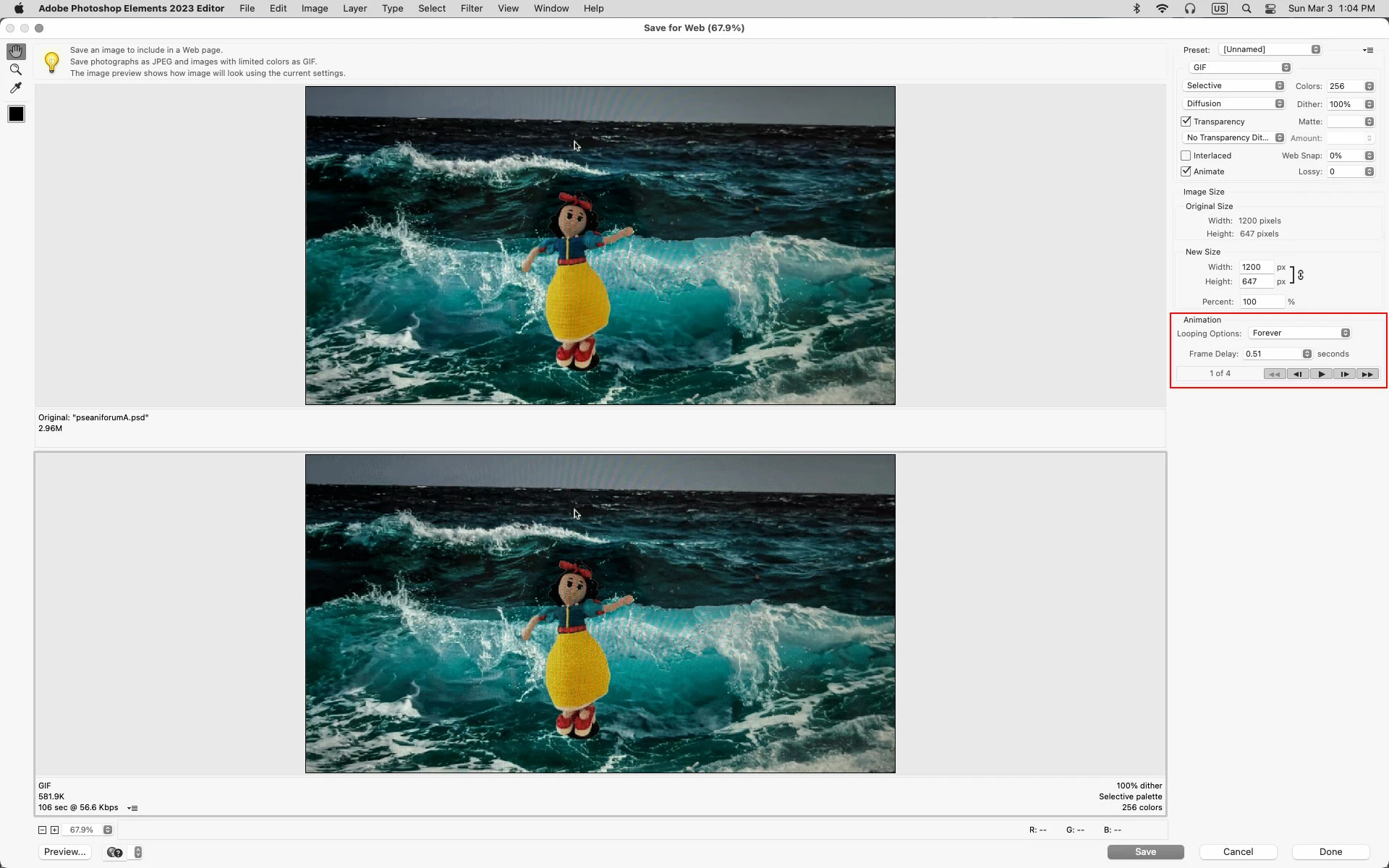Expand the Selective color palette dropdown

pos(1233,85)
